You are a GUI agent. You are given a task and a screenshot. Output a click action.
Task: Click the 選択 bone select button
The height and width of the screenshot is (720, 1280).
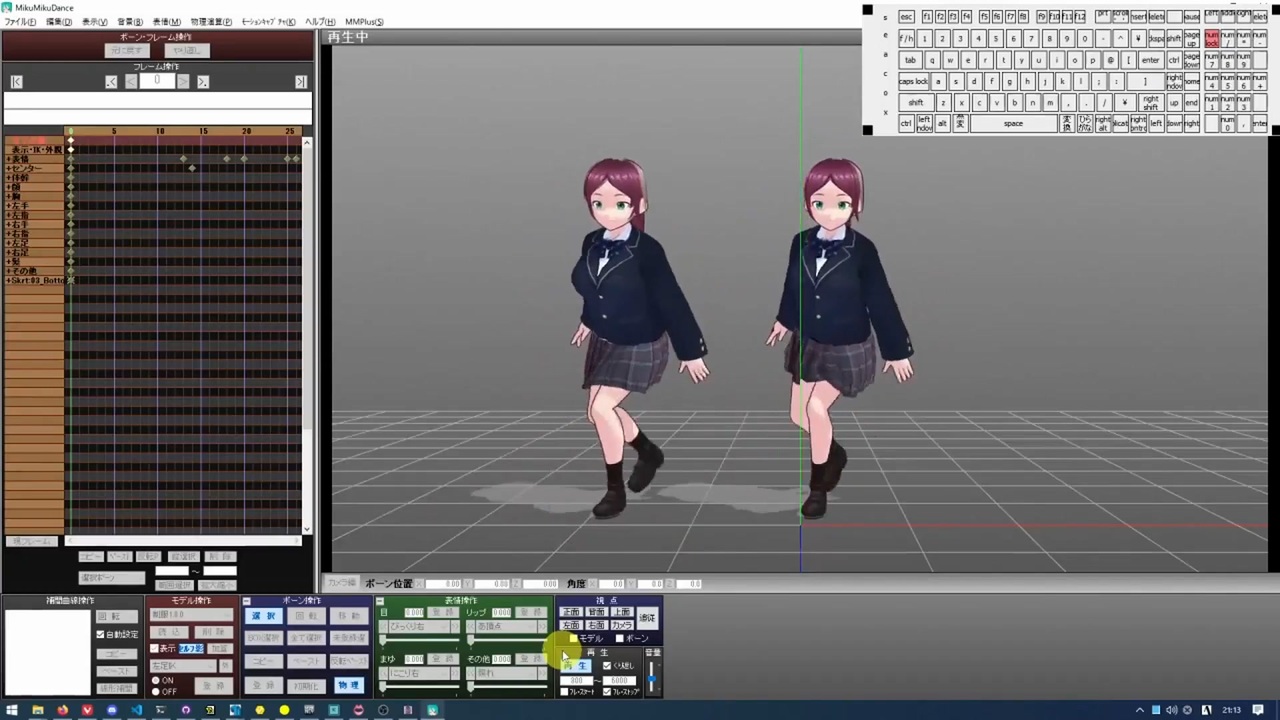point(263,617)
